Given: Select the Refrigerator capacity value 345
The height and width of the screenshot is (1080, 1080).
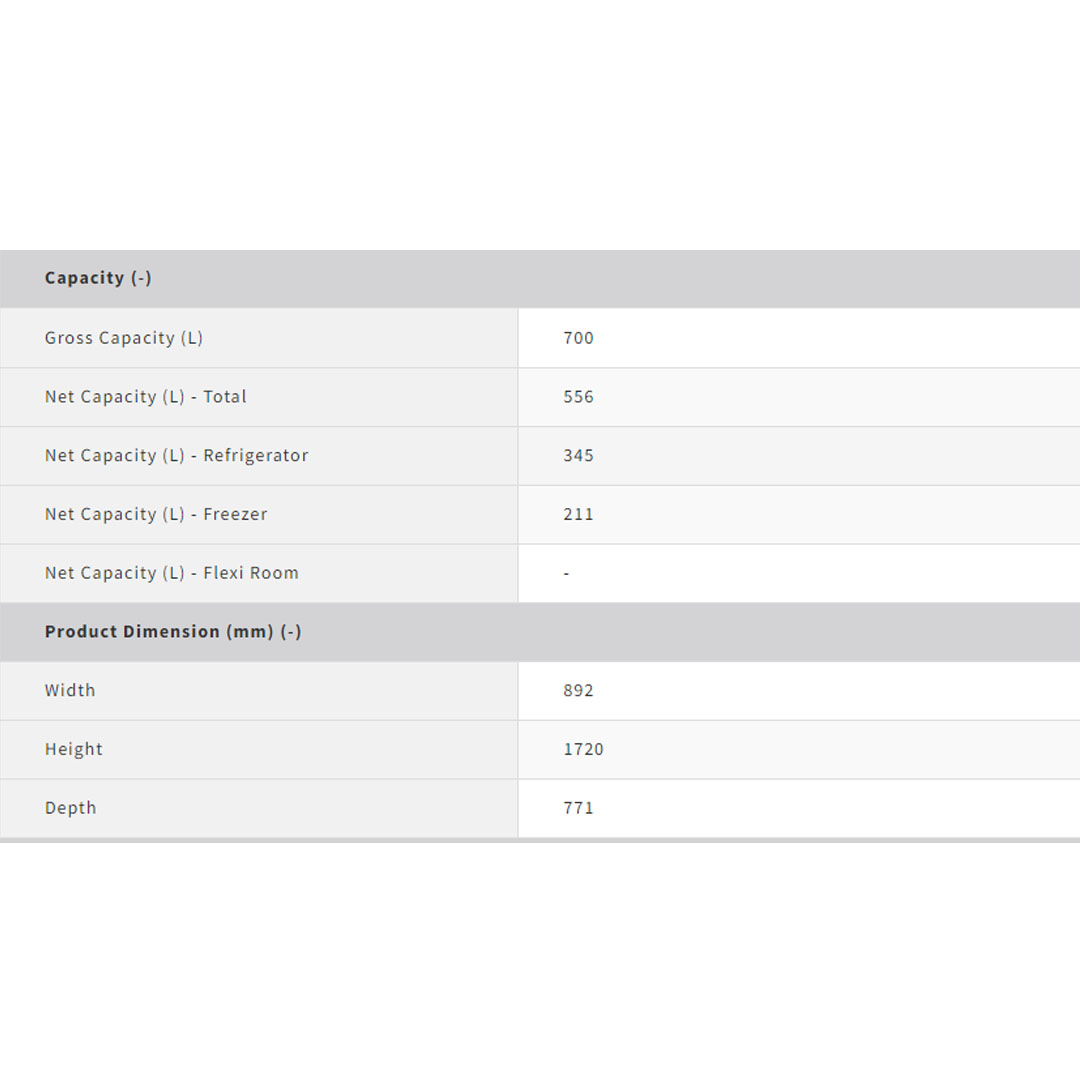Looking at the screenshot, I should point(578,456).
